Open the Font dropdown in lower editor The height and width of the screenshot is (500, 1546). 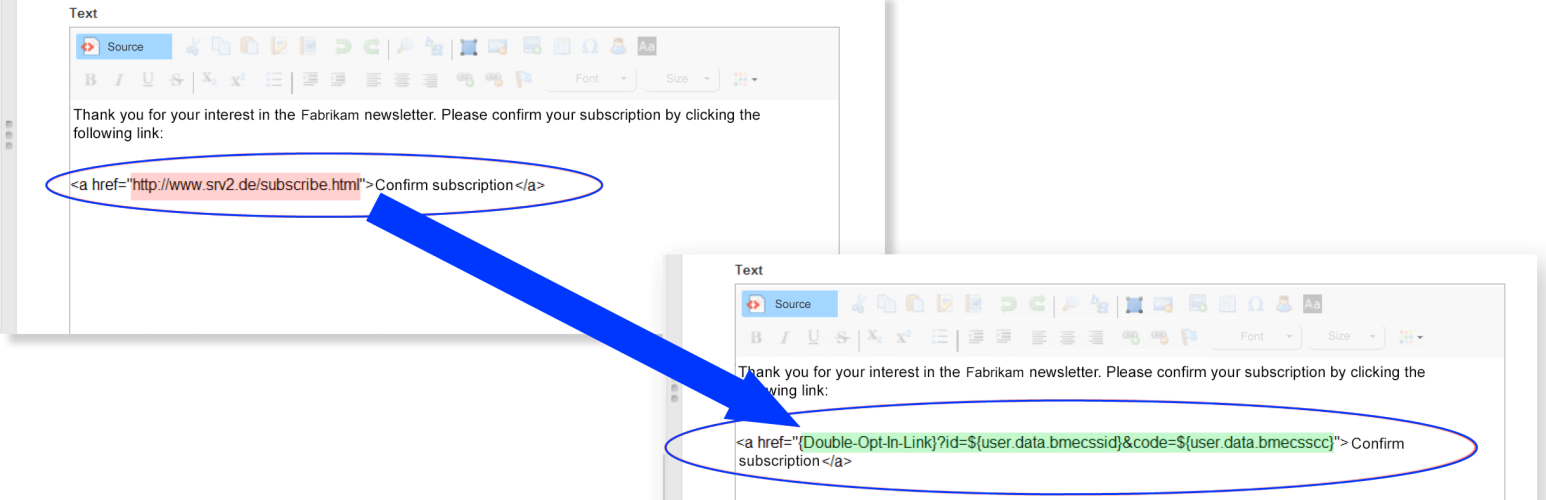pos(1257,337)
